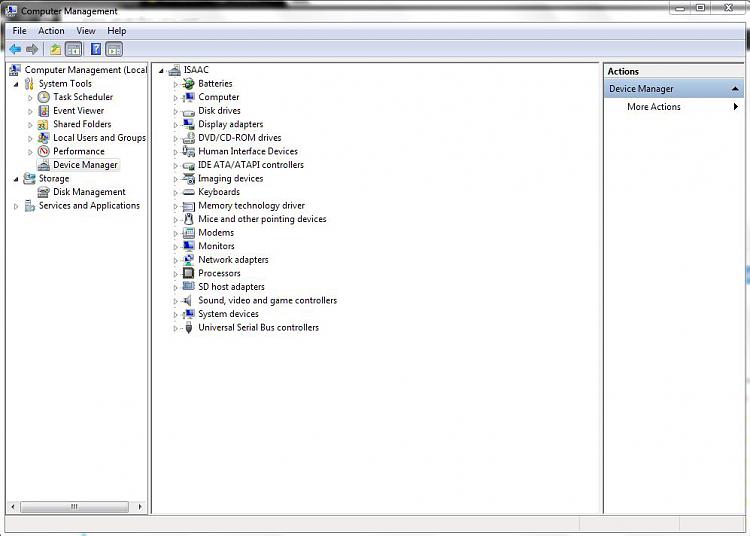Open the Help menu

[116, 31]
